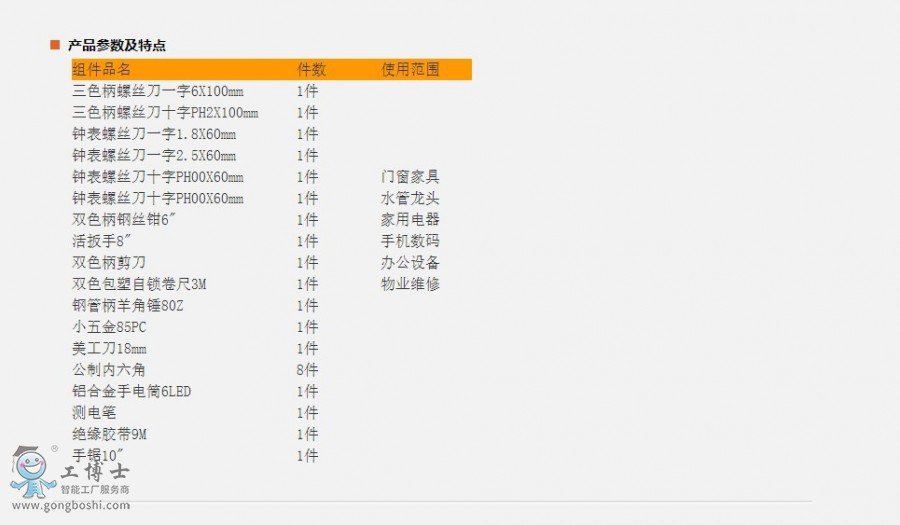Click the robot mascot logo
Screen dimensions: 900x525
pyautogui.click(x=33, y=472)
